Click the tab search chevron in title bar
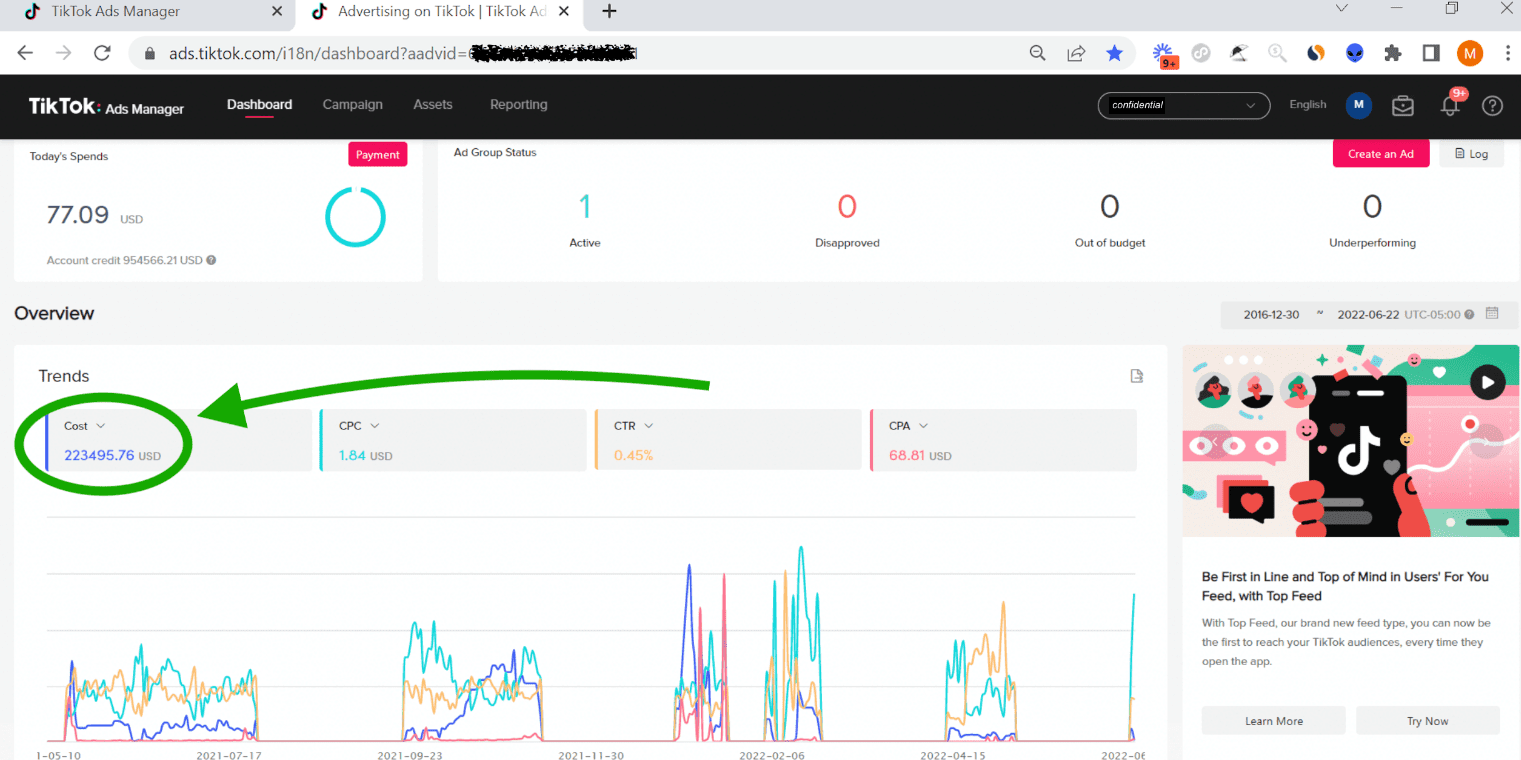 (x=1342, y=9)
